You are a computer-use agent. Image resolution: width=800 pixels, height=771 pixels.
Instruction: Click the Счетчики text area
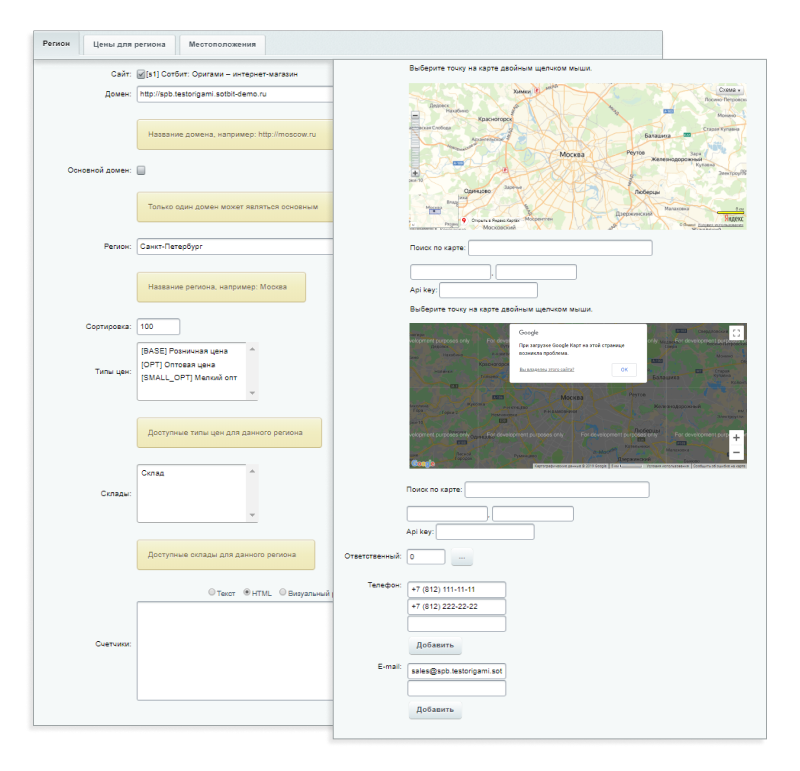pyautogui.click(x=235, y=651)
